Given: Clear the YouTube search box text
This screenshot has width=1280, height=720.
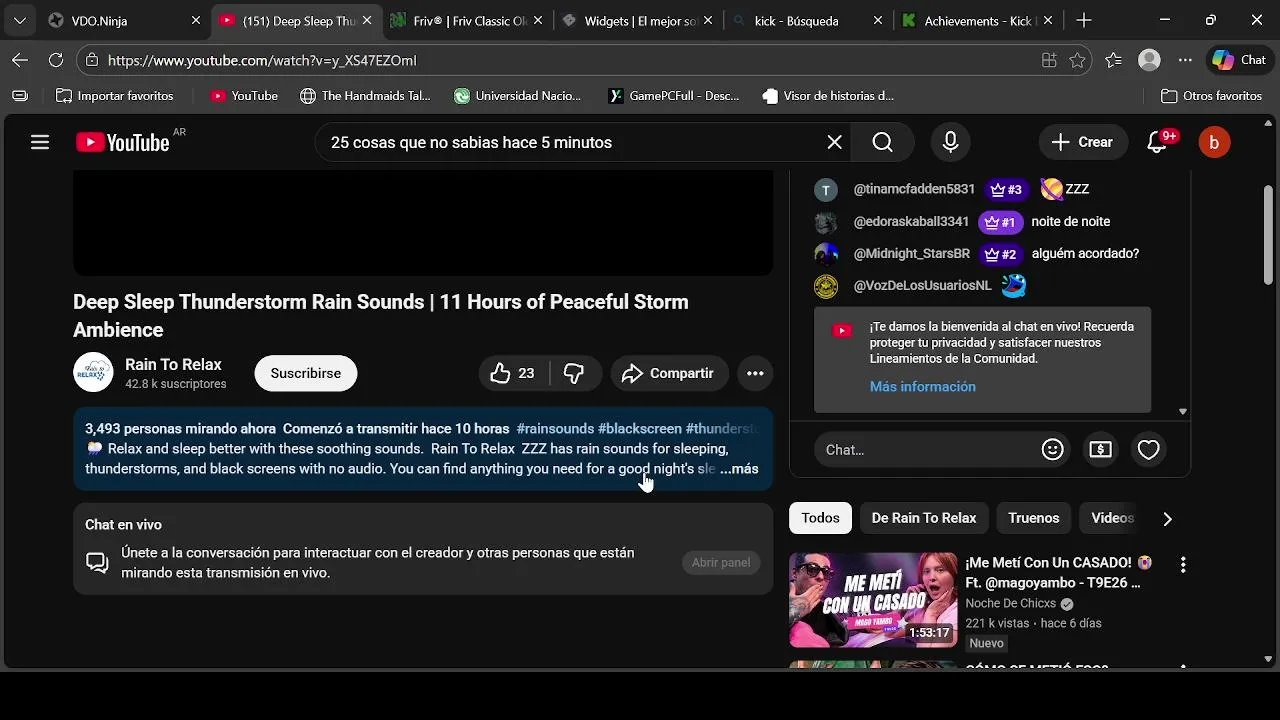Looking at the screenshot, I should 834,142.
